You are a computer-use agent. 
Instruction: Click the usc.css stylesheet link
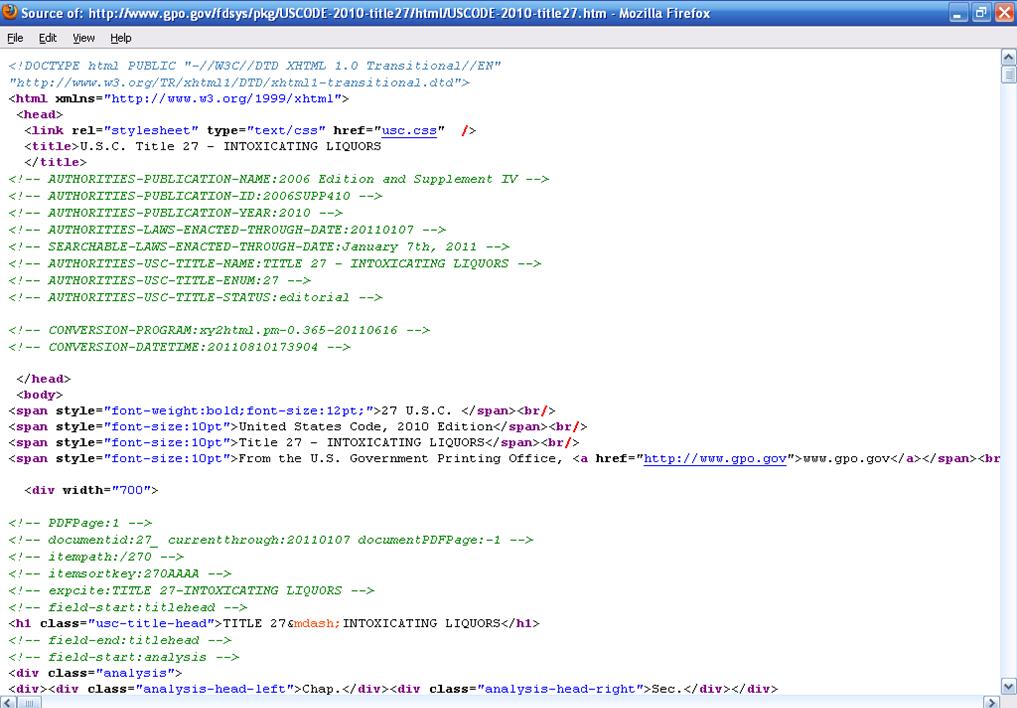pos(409,130)
